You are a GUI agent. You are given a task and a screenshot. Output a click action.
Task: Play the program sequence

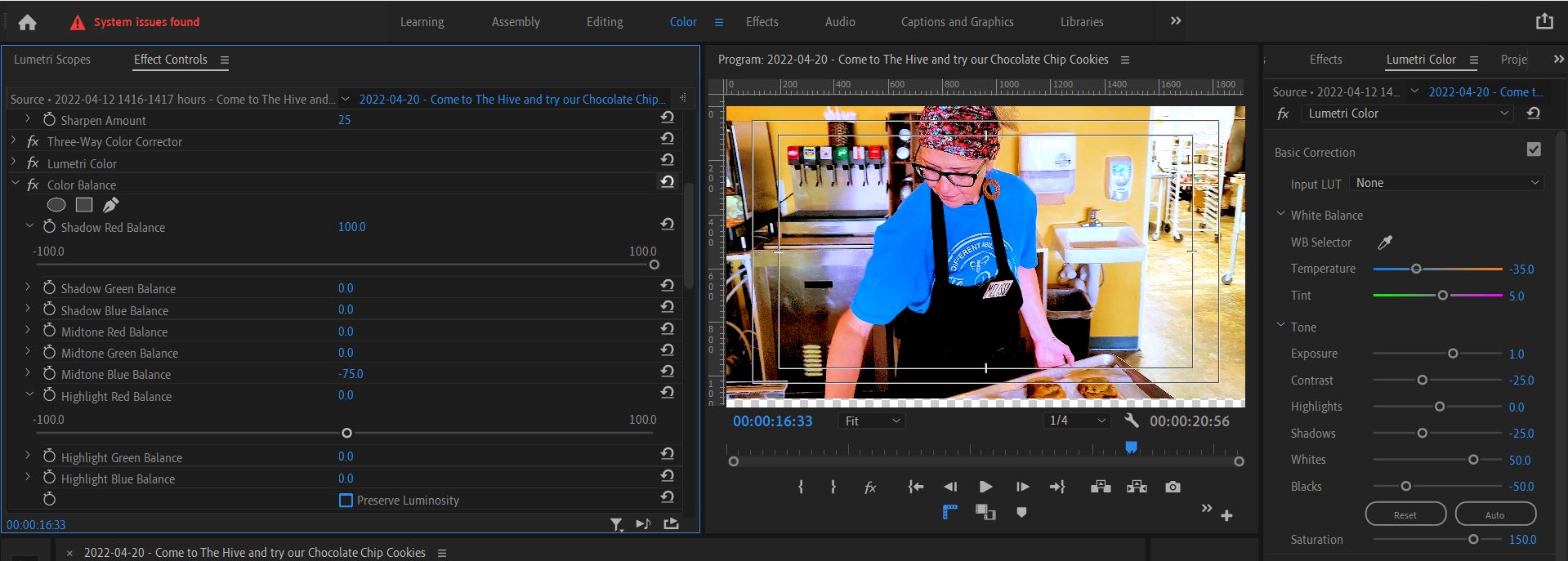click(985, 487)
